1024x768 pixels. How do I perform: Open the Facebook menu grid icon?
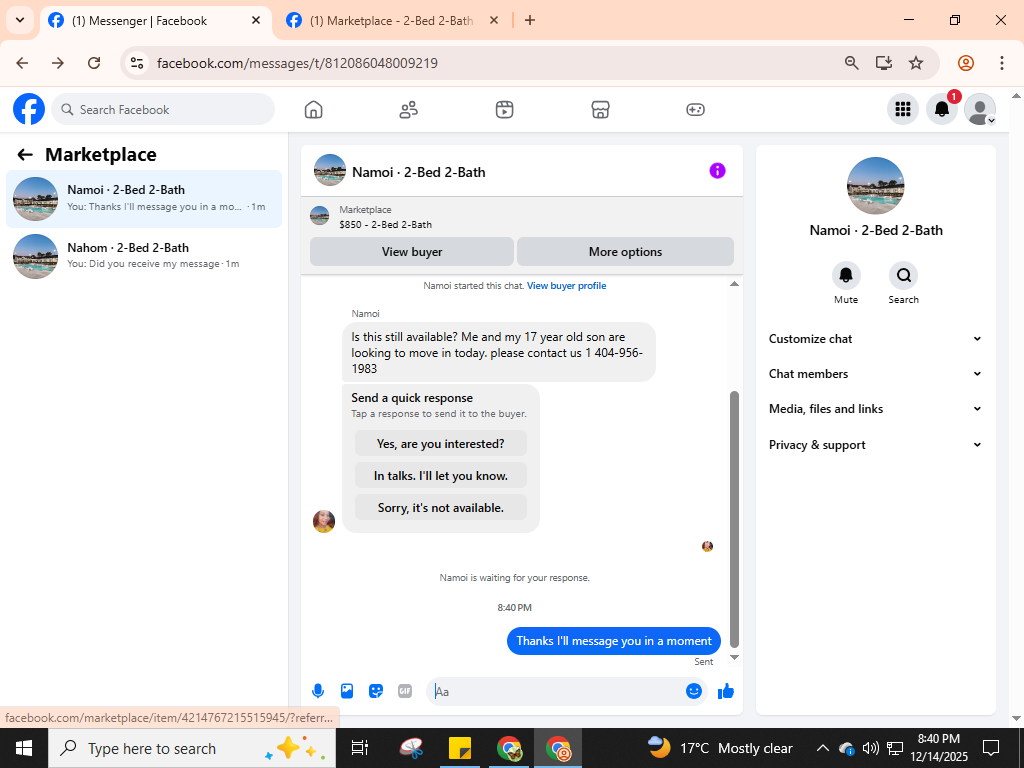pyautogui.click(x=903, y=109)
